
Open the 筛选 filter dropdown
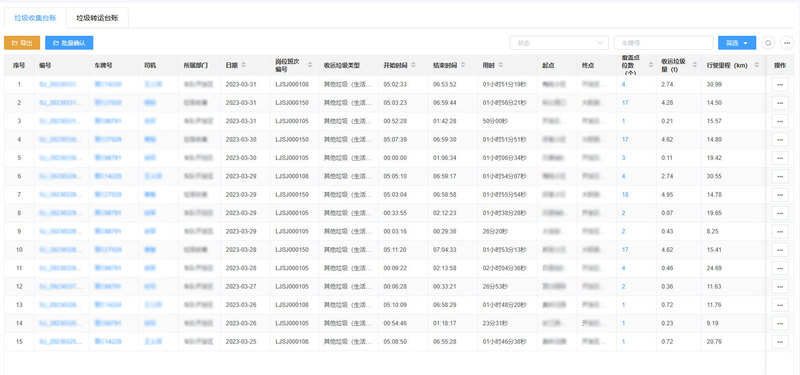coord(737,43)
